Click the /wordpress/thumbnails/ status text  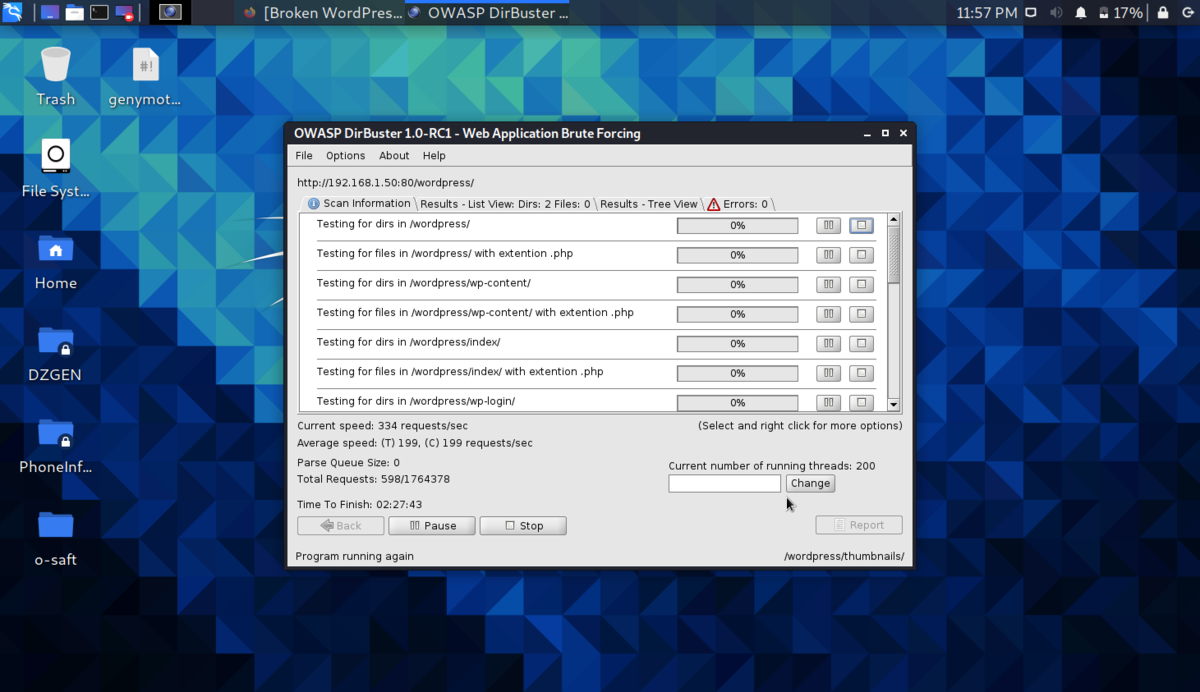point(844,556)
